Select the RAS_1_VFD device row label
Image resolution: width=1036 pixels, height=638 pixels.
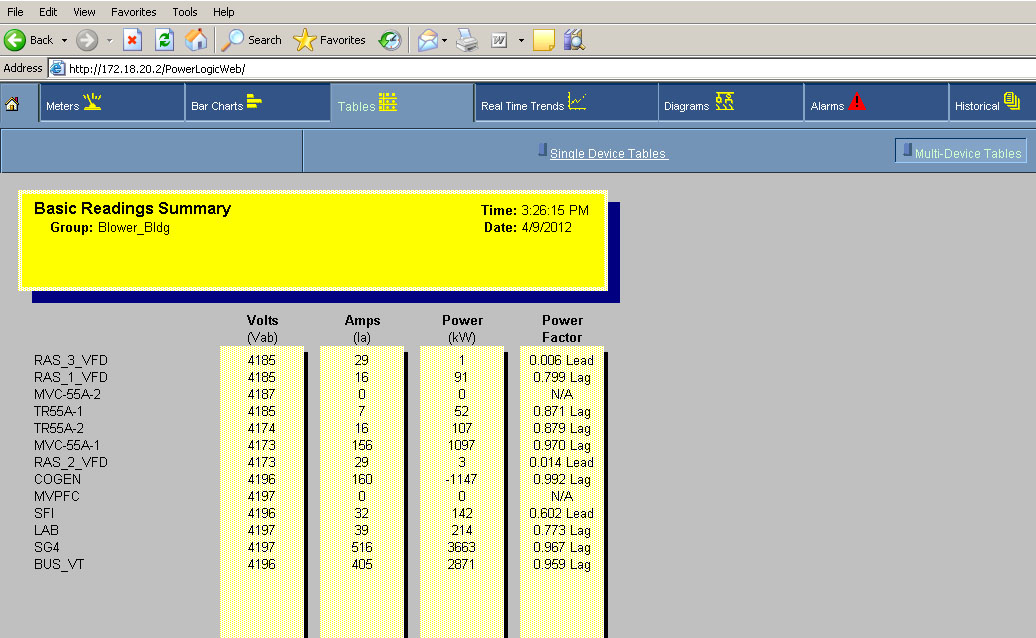coord(71,378)
